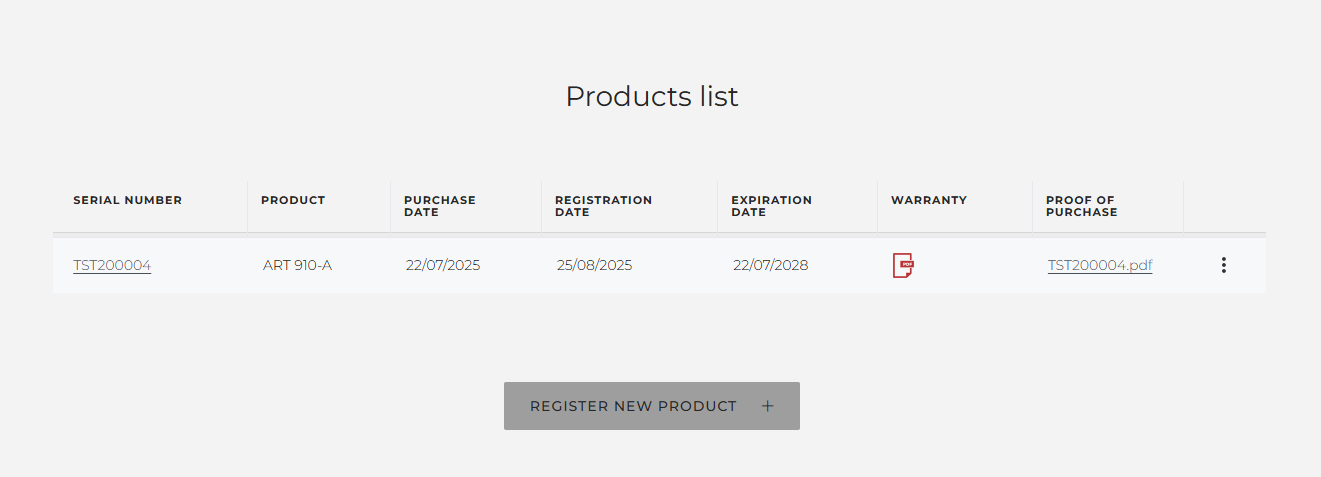Open the three-dot row actions menu
The image size is (1321, 477).
click(x=1224, y=265)
